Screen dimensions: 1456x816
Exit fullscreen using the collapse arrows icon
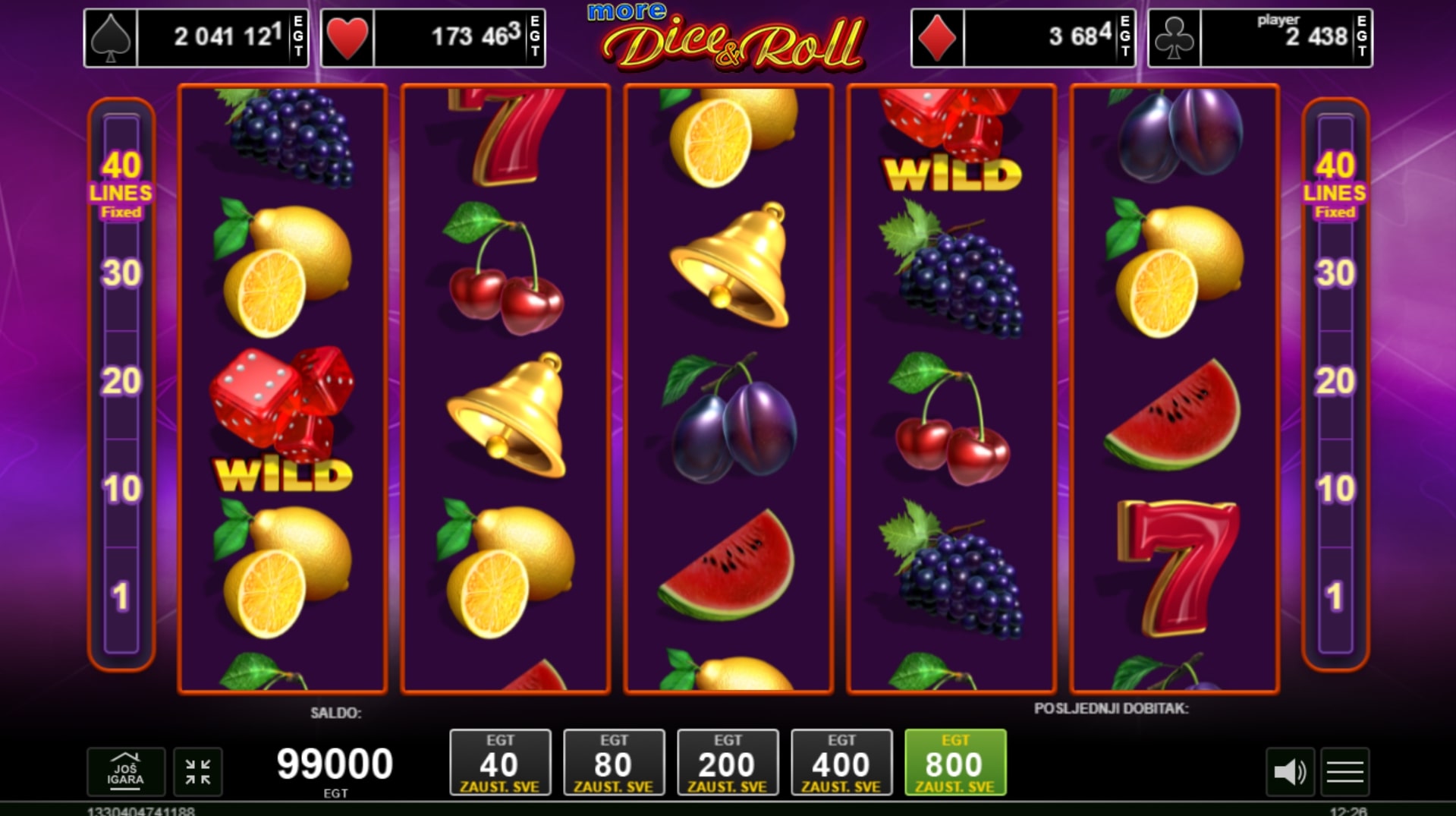pyautogui.click(x=198, y=771)
